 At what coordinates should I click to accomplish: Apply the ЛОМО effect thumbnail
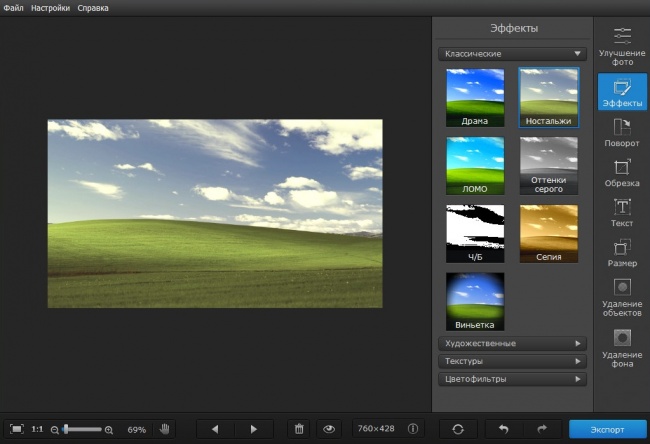[x=475, y=166]
